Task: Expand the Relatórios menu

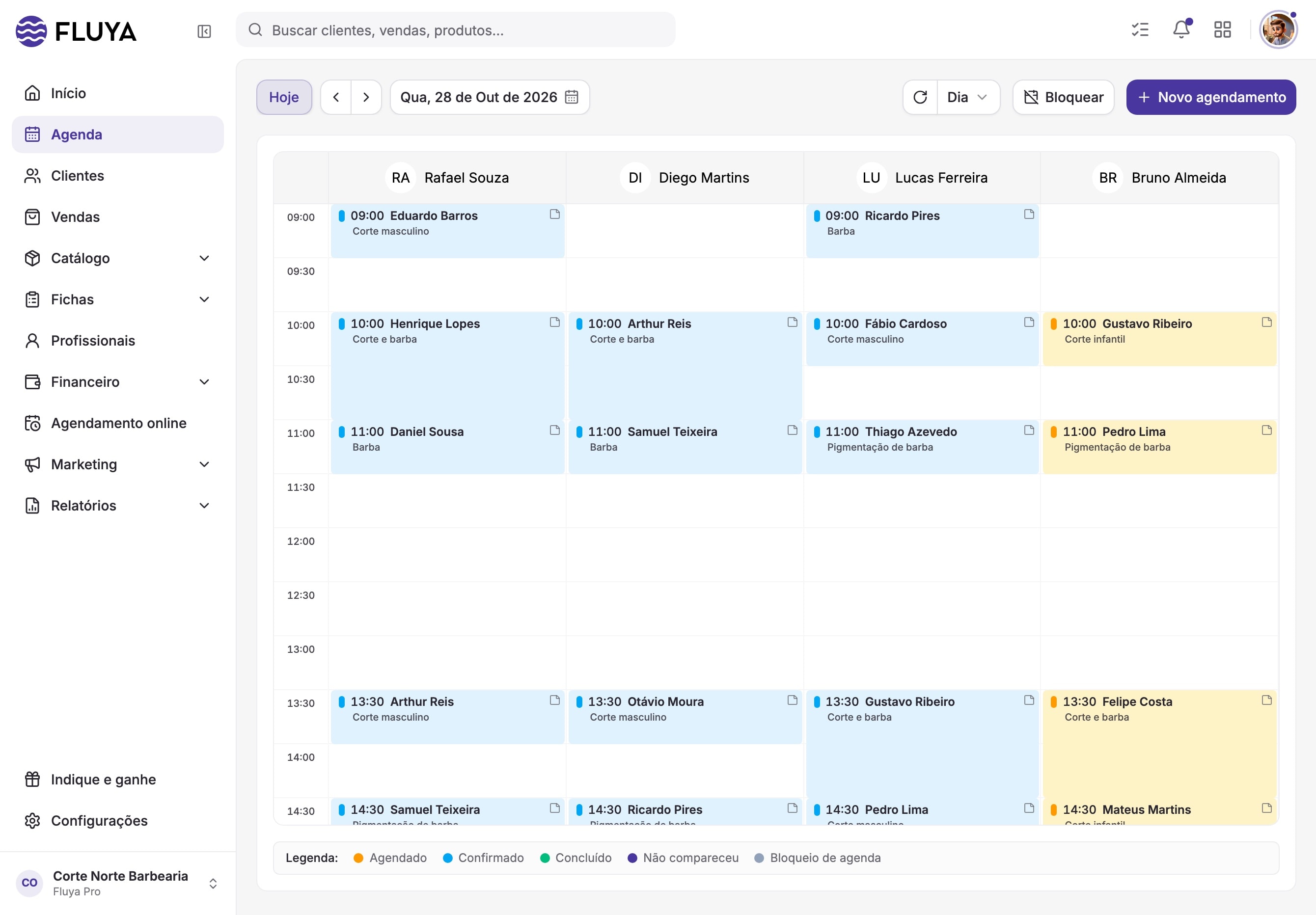Action: 117,506
